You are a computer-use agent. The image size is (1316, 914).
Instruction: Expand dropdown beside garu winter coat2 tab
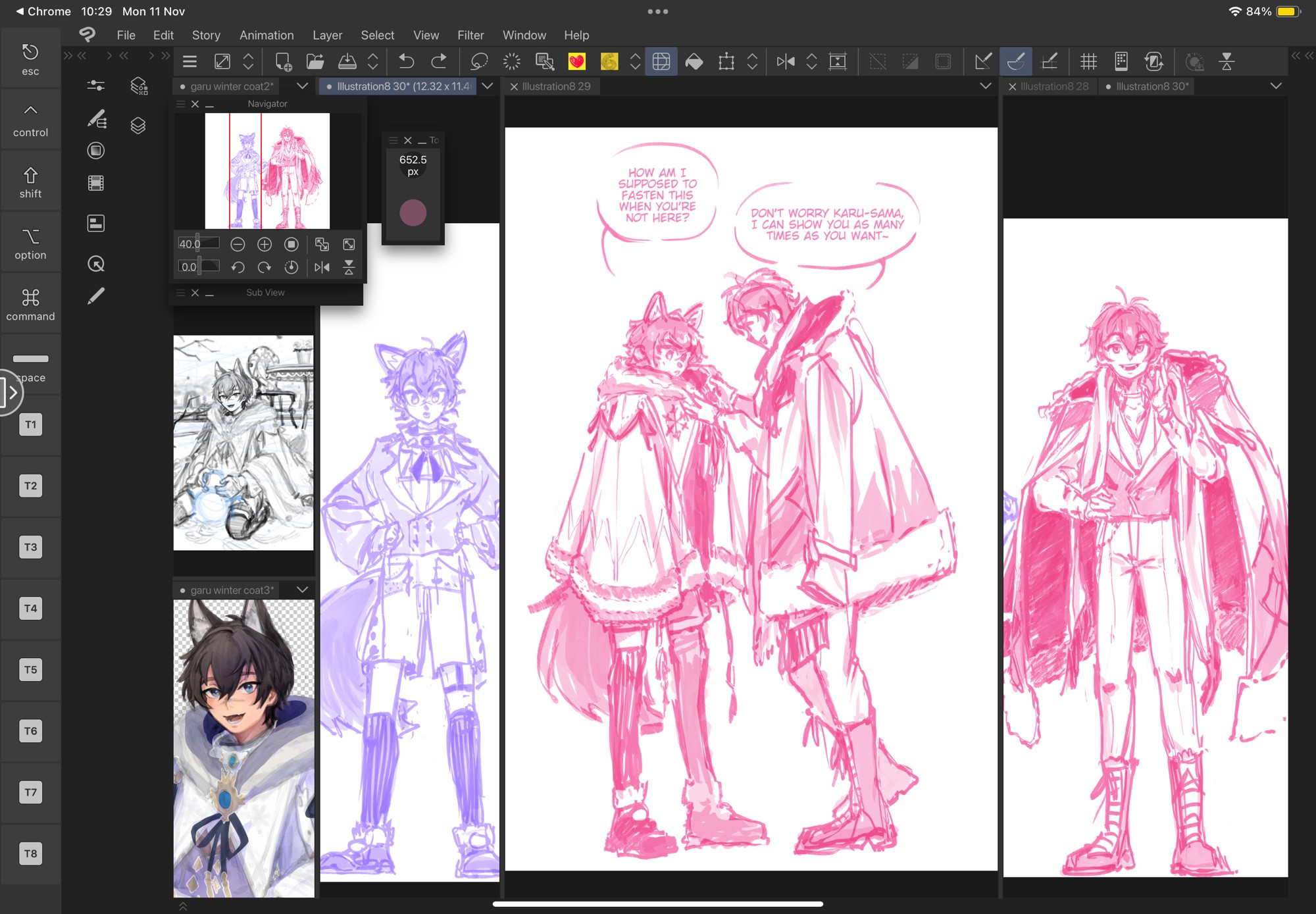point(302,86)
